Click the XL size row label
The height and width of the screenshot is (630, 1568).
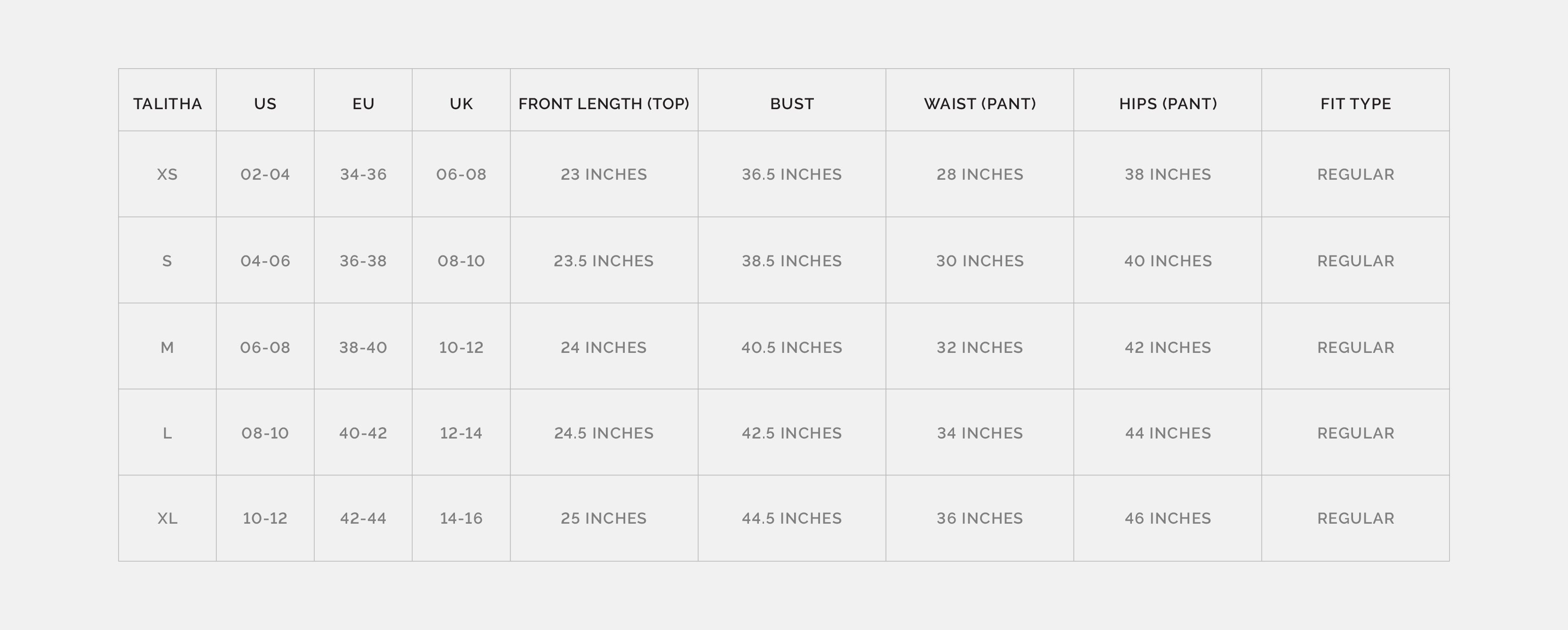point(167,518)
